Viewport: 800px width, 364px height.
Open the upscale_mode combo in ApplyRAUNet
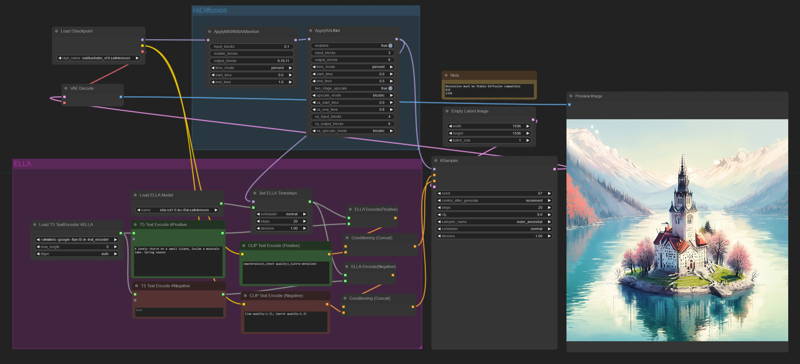[x=353, y=95]
